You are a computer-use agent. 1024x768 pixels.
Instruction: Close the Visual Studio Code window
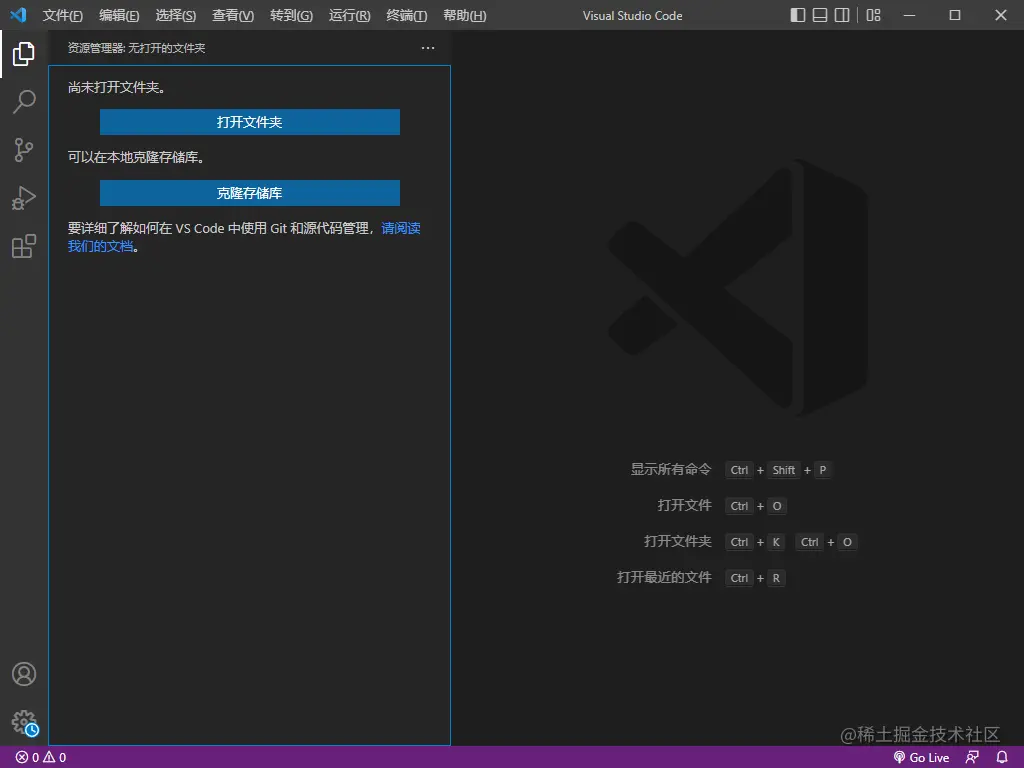[1000, 15]
